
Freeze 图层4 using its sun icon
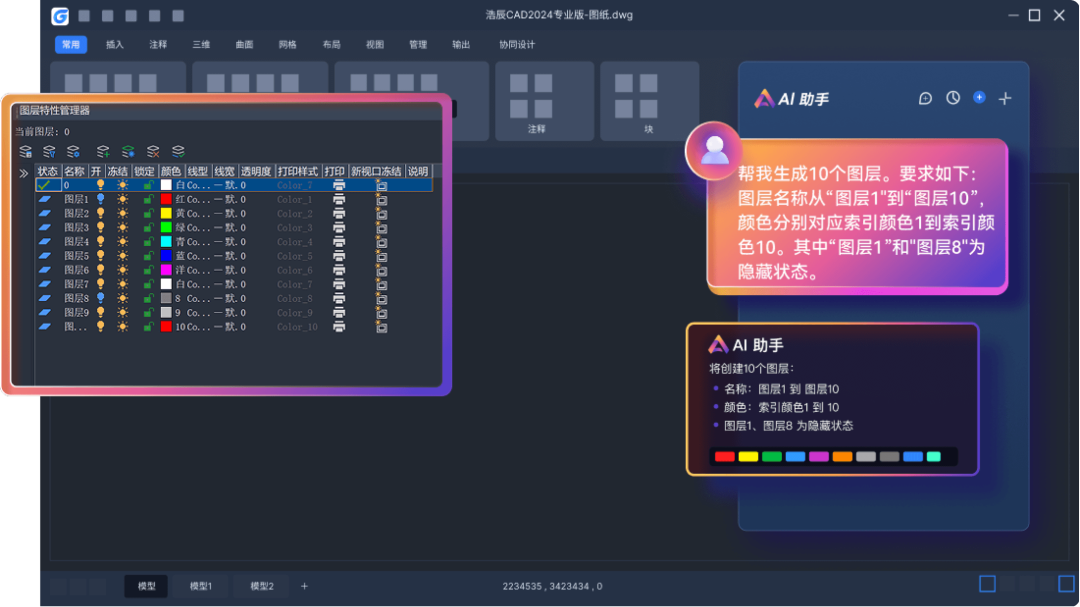pyautogui.click(x=123, y=242)
